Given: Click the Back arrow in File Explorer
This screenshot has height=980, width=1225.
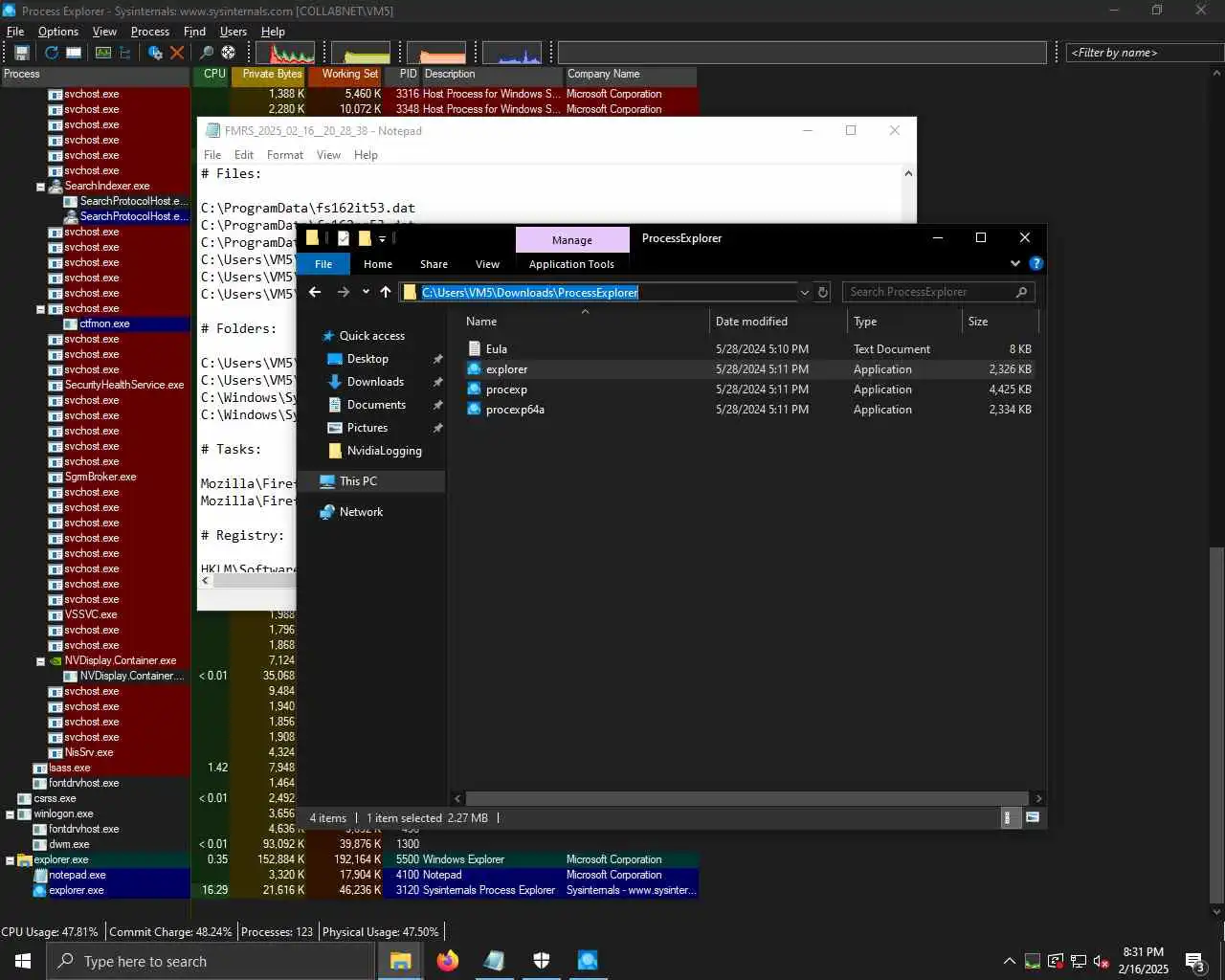Looking at the screenshot, I should click(x=315, y=292).
